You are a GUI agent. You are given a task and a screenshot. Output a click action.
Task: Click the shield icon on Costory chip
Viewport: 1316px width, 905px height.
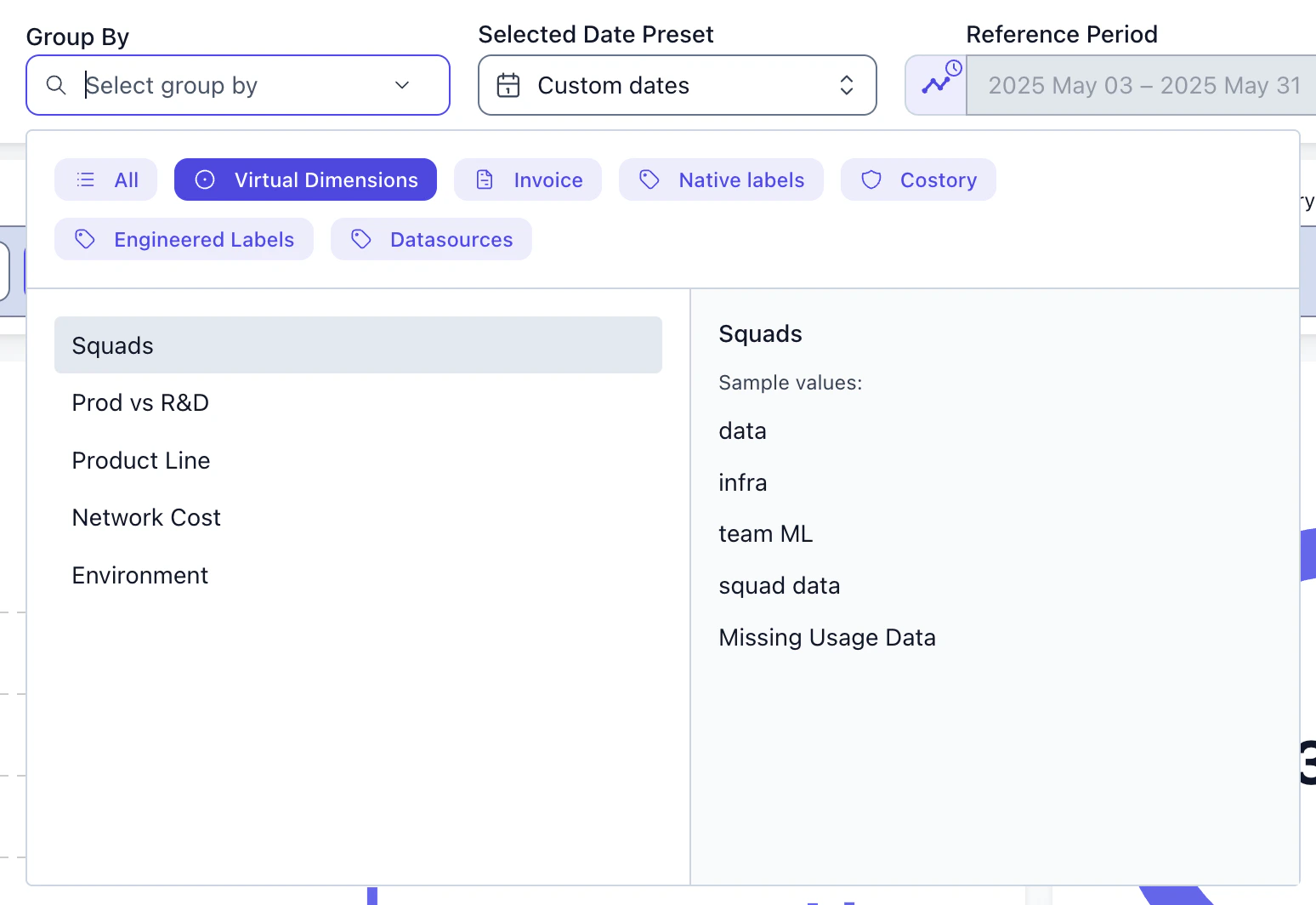[x=871, y=179]
